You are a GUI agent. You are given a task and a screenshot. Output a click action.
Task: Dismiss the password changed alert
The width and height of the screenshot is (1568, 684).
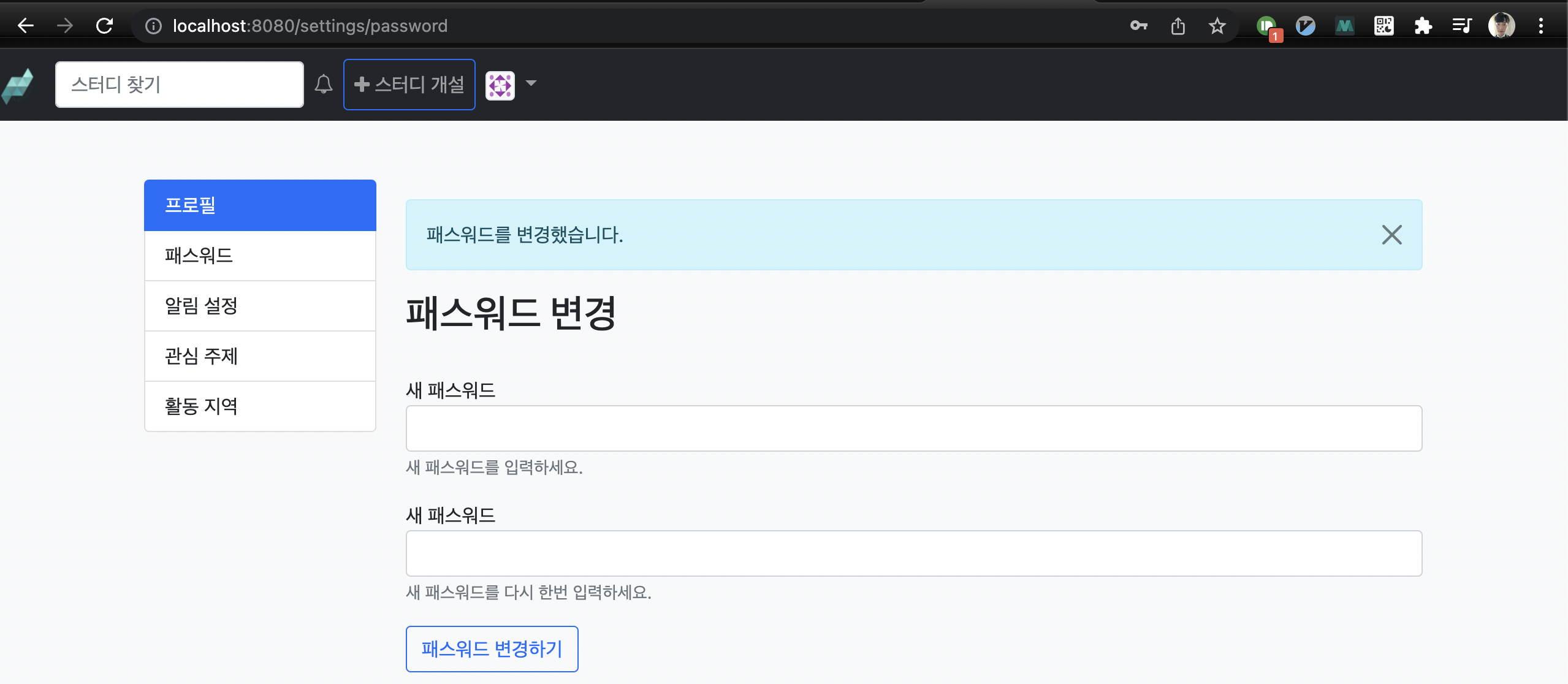[x=1391, y=235]
